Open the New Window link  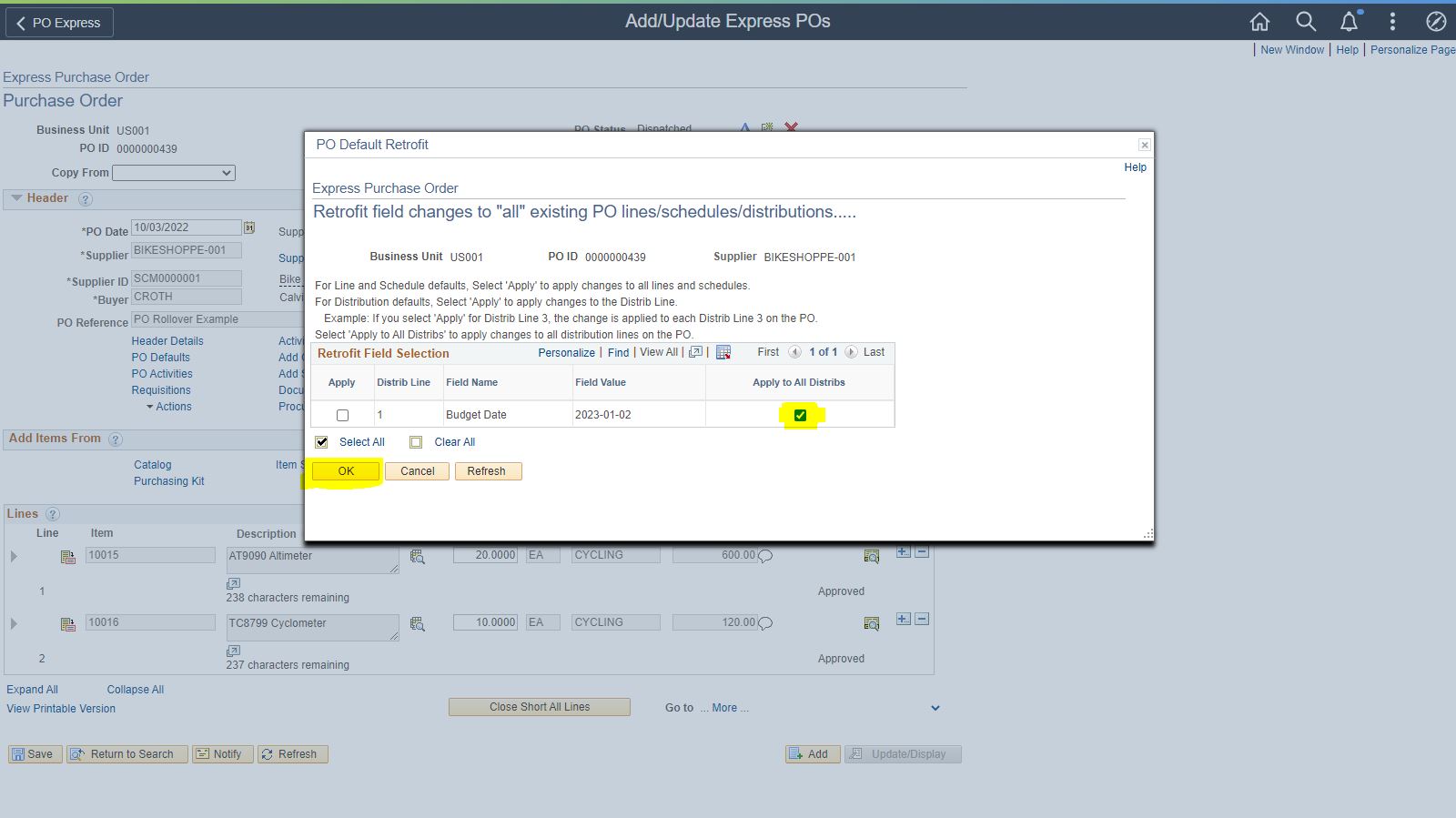(x=1292, y=50)
